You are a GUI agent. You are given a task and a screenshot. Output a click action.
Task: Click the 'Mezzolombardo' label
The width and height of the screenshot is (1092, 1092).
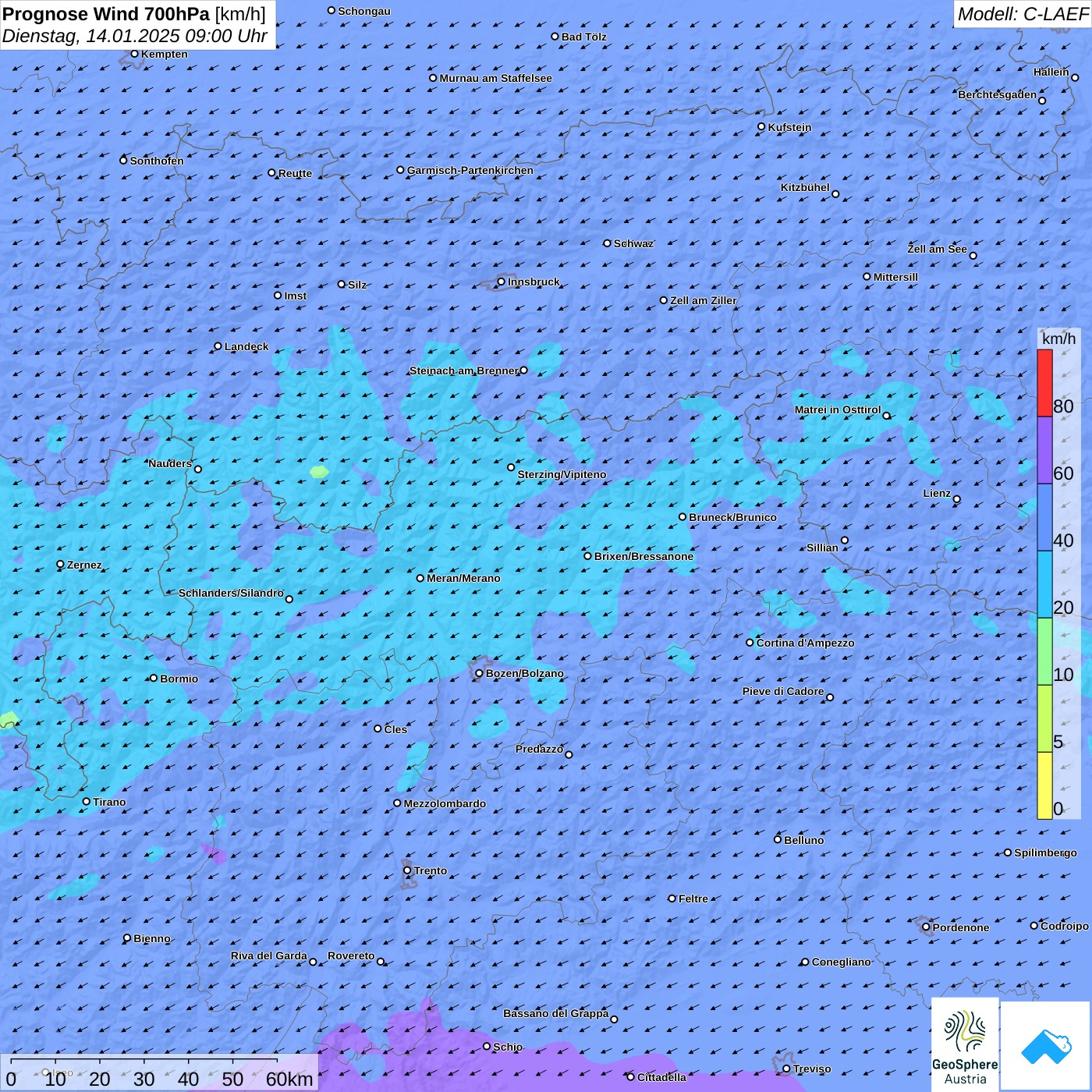click(x=445, y=803)
